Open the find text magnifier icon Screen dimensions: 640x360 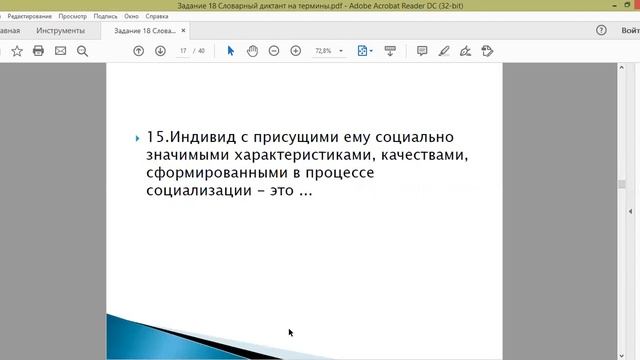point(82,51)
